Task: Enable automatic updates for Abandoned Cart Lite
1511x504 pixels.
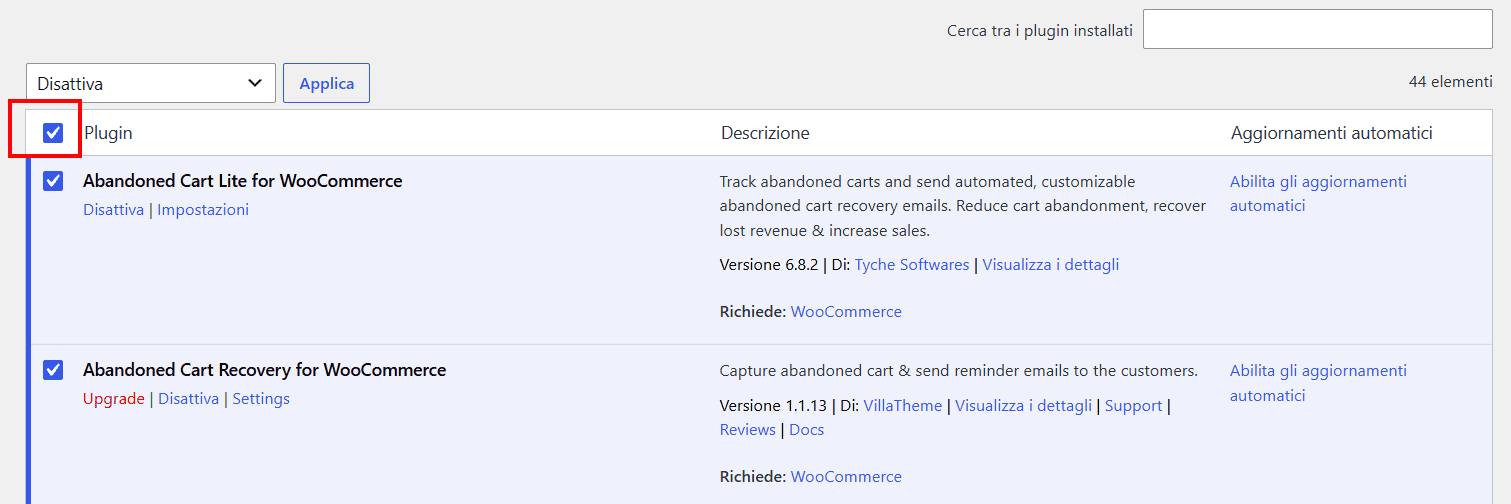Action: tap(1318, 194)
